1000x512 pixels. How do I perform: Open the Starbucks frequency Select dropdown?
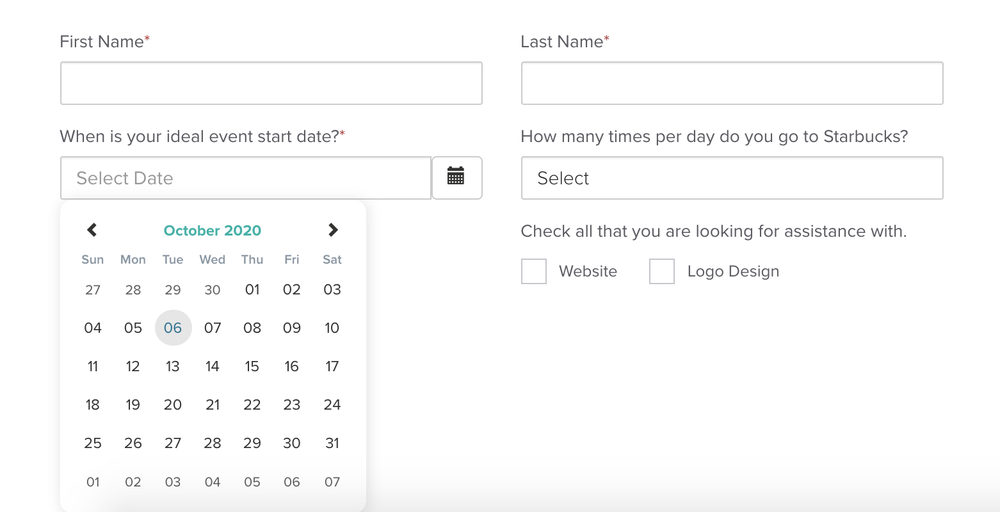[x=731, y=178]
